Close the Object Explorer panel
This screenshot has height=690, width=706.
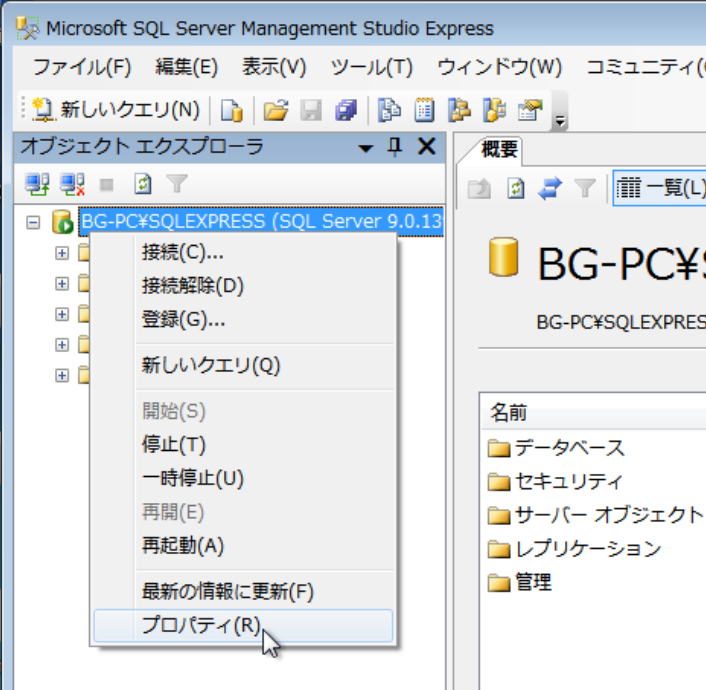426,147
